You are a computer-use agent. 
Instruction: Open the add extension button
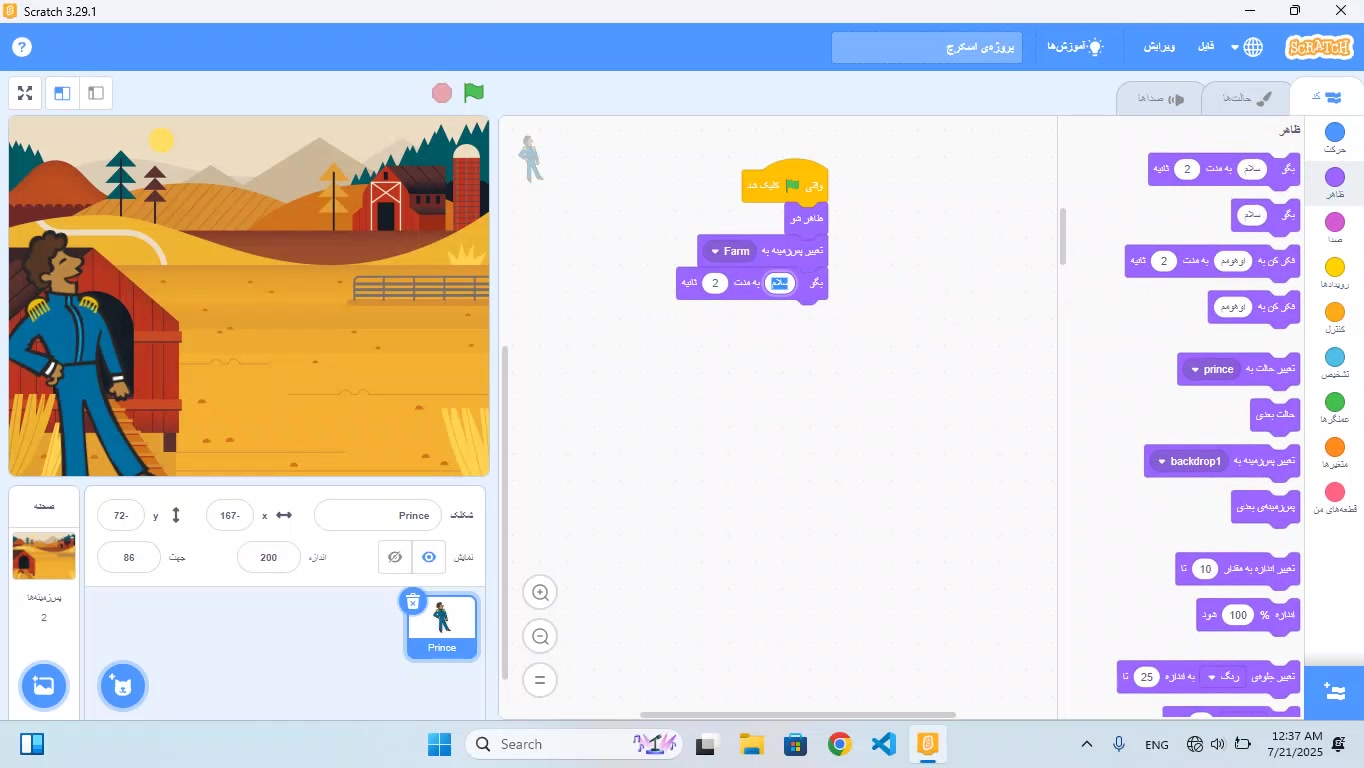pos(1334,692)
